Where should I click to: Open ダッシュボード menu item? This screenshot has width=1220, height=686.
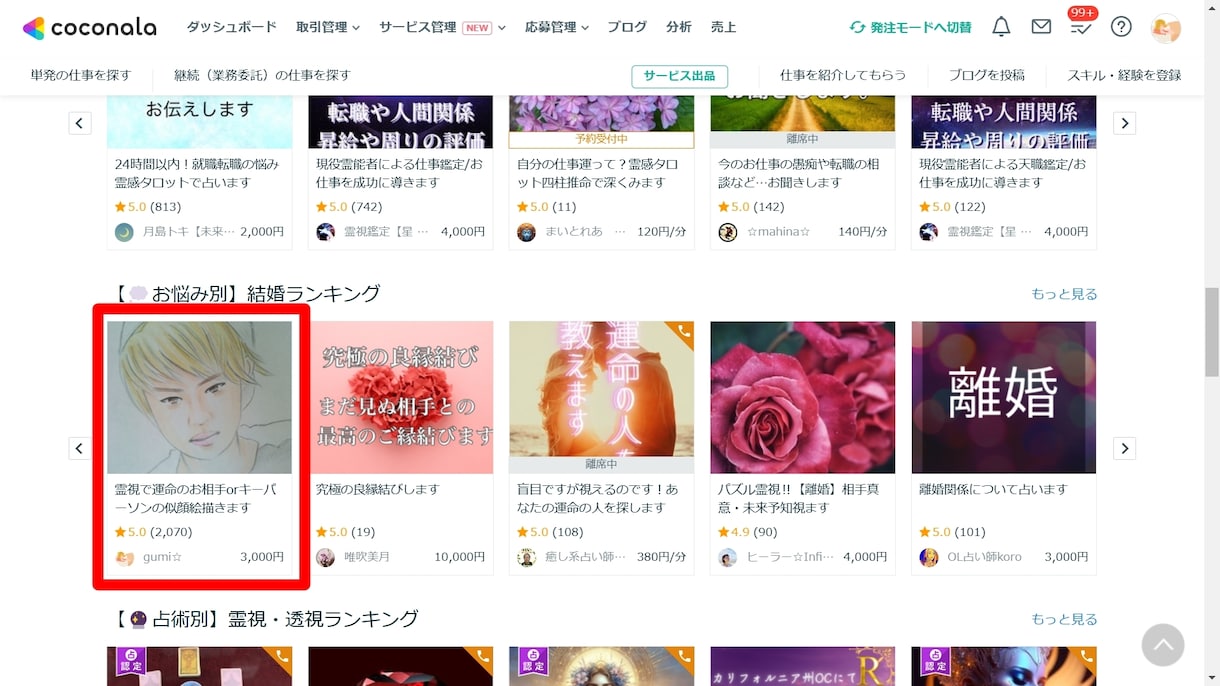coord(232,27)
